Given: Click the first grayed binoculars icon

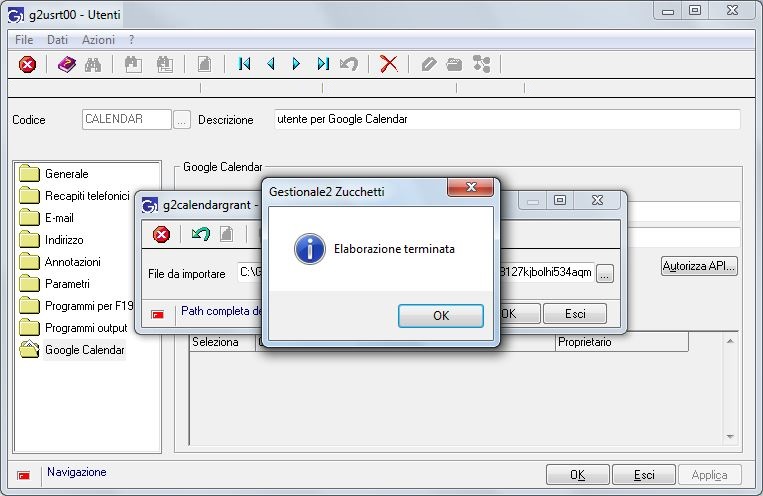Looking at the screenshot, I should [x=133, y=64].
